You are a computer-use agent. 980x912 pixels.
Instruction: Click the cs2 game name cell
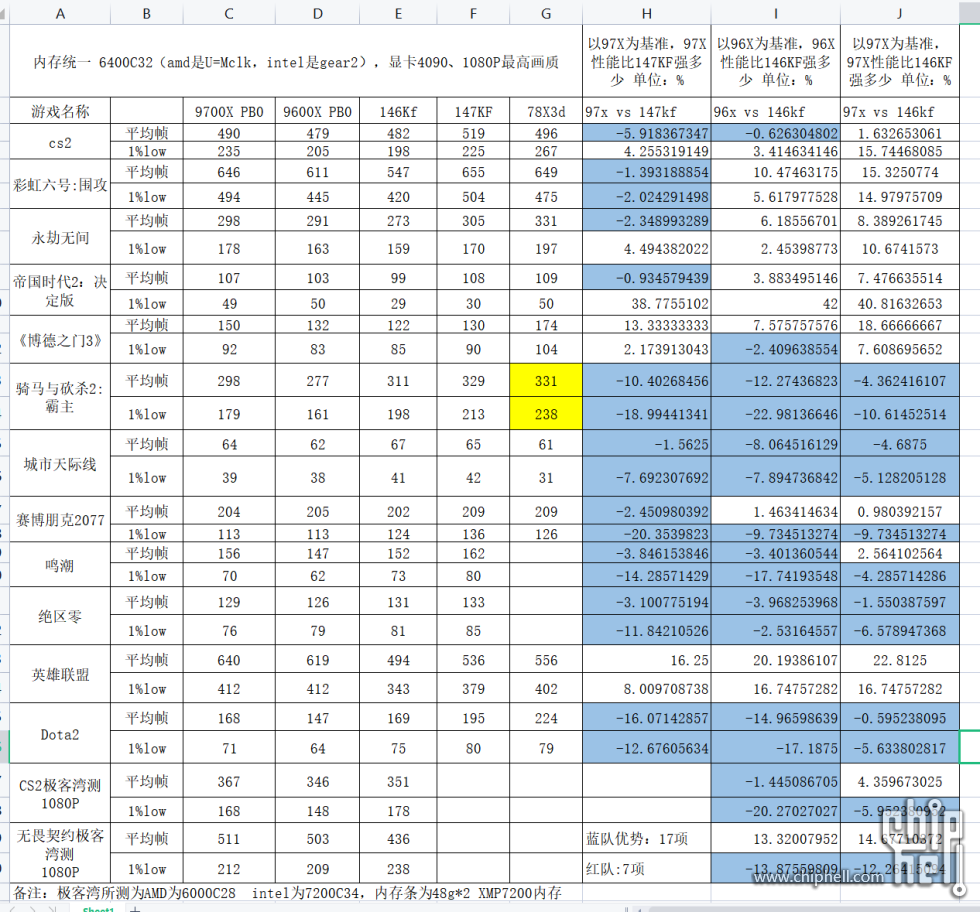click(x=60, y=142)
